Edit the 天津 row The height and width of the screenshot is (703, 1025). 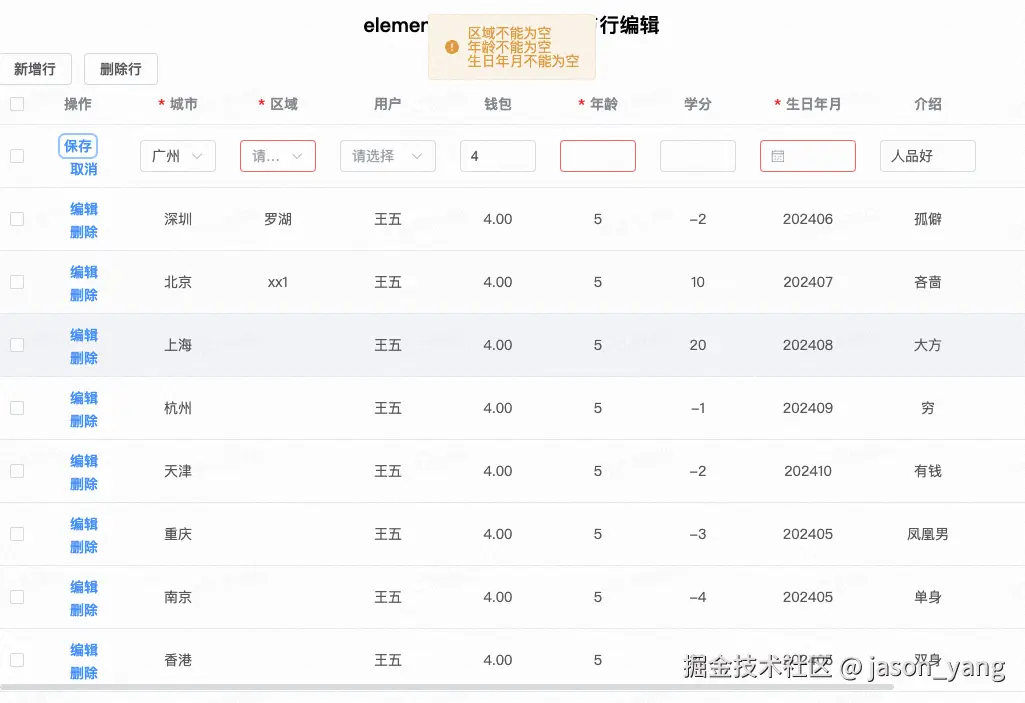tap(84, 461)
